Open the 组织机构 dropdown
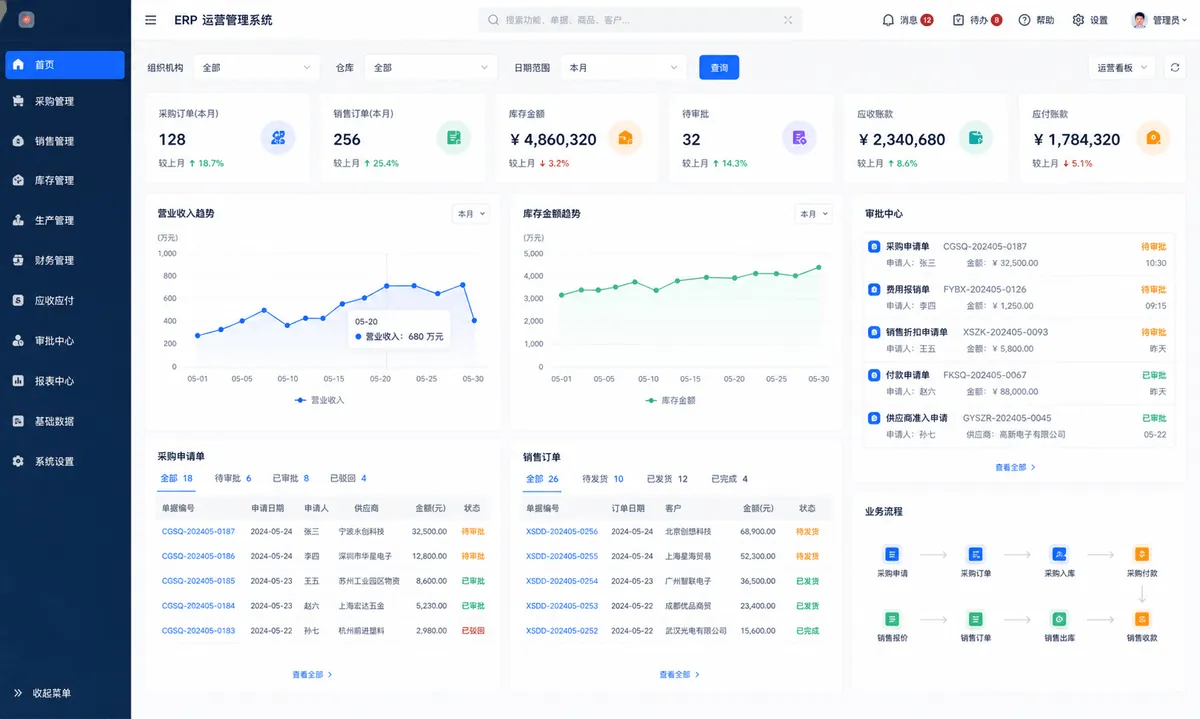Image resolution: width=1200 pixels, height=719 pixels. coord(256,67)
